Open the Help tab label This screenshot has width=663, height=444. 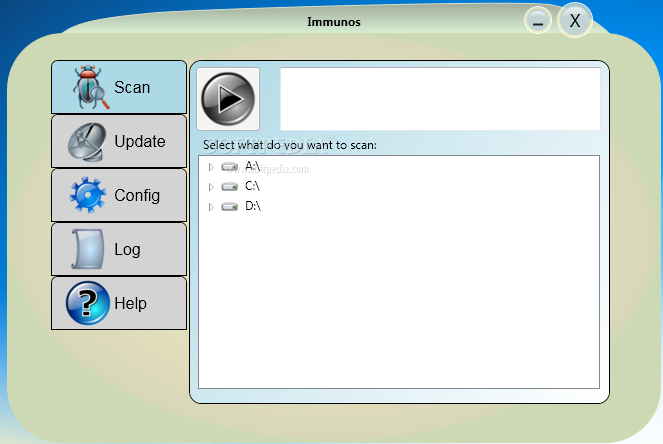pyautogui.click(x=131, y=303)
